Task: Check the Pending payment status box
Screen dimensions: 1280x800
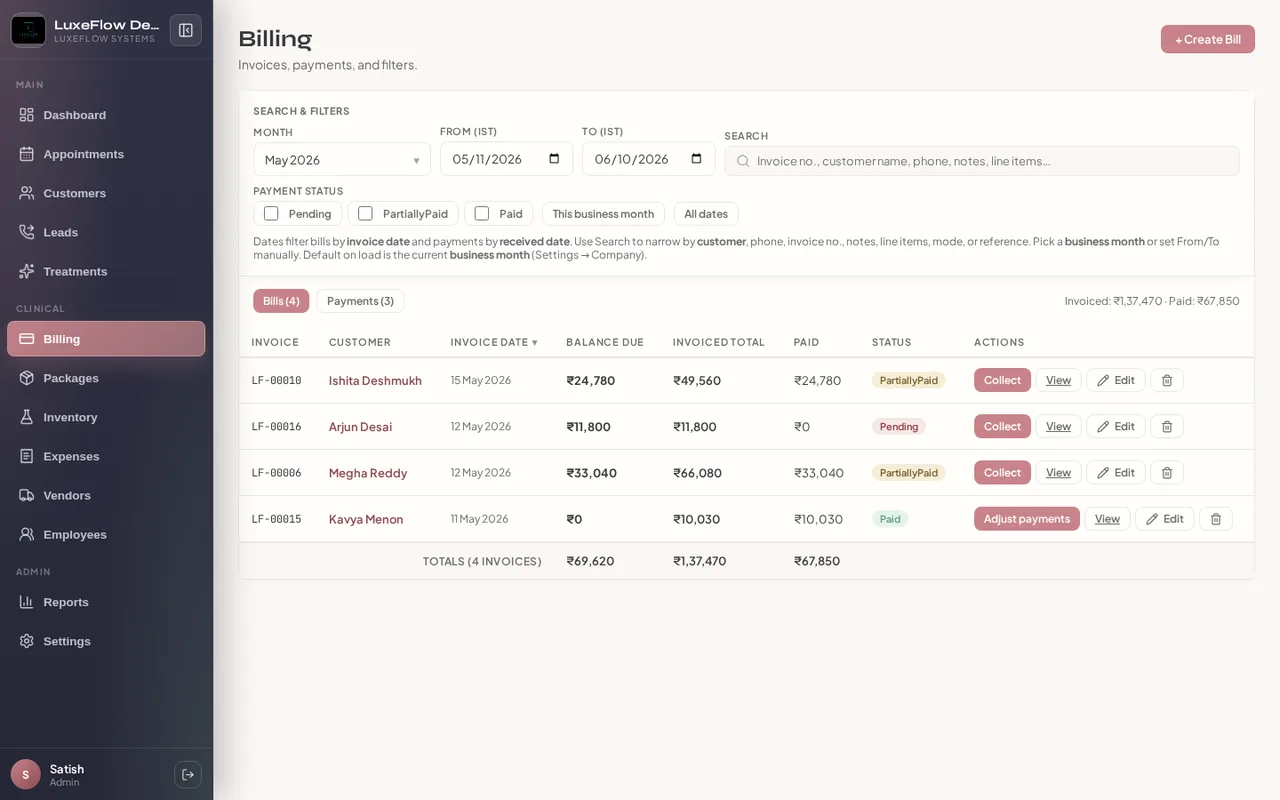Action: click(x=271, y=213)
